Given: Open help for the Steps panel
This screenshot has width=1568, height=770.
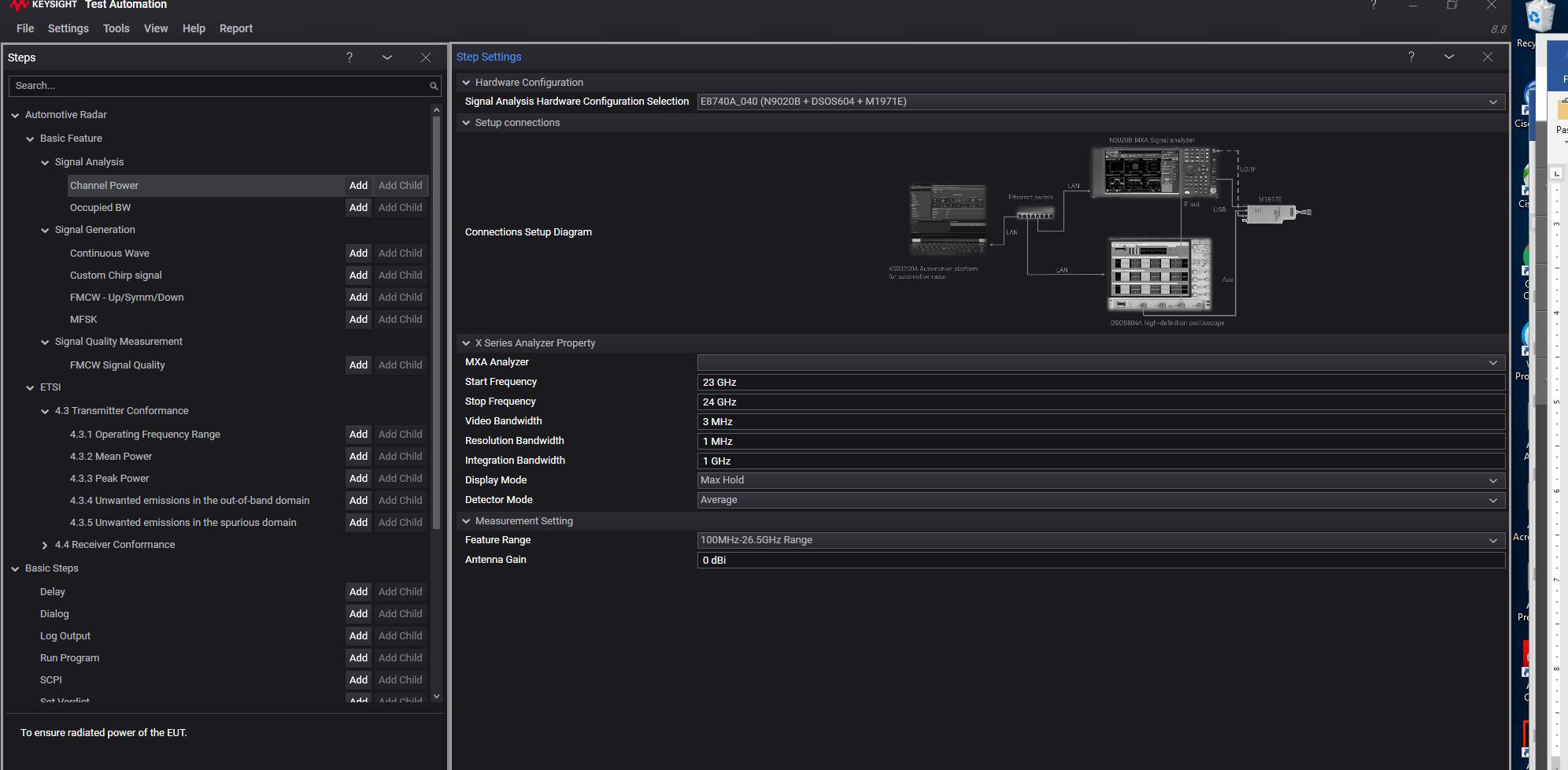Looking at the screenshot, I should 349,57.
